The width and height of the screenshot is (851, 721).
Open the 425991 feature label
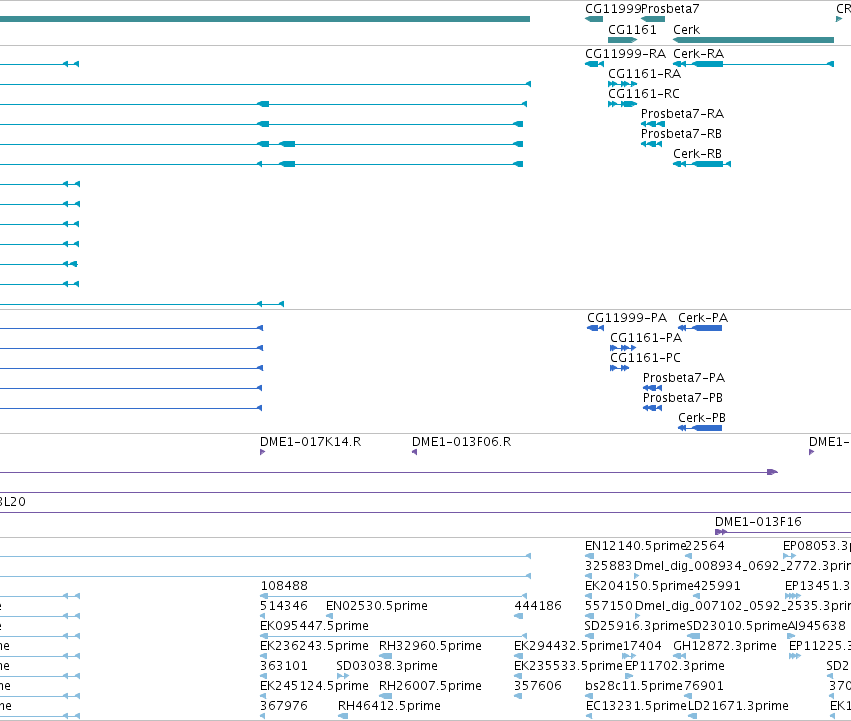tap(717, 586)
